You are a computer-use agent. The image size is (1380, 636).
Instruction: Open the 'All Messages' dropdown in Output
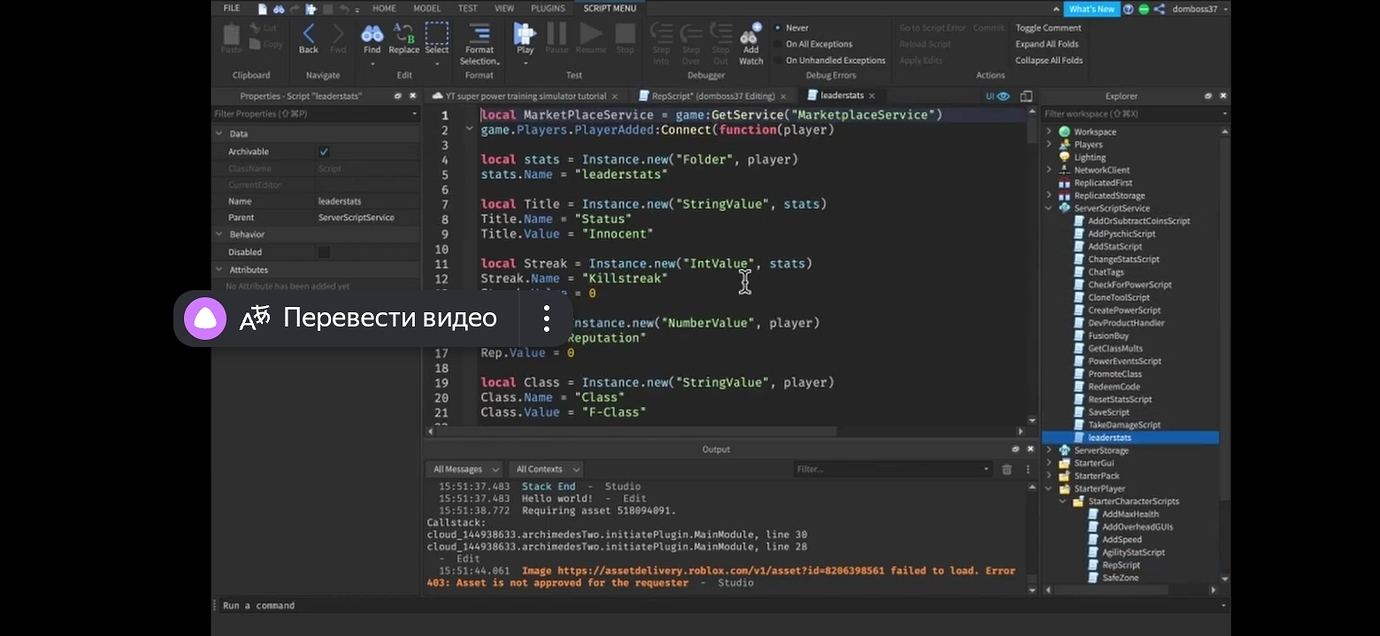[464, 469]
